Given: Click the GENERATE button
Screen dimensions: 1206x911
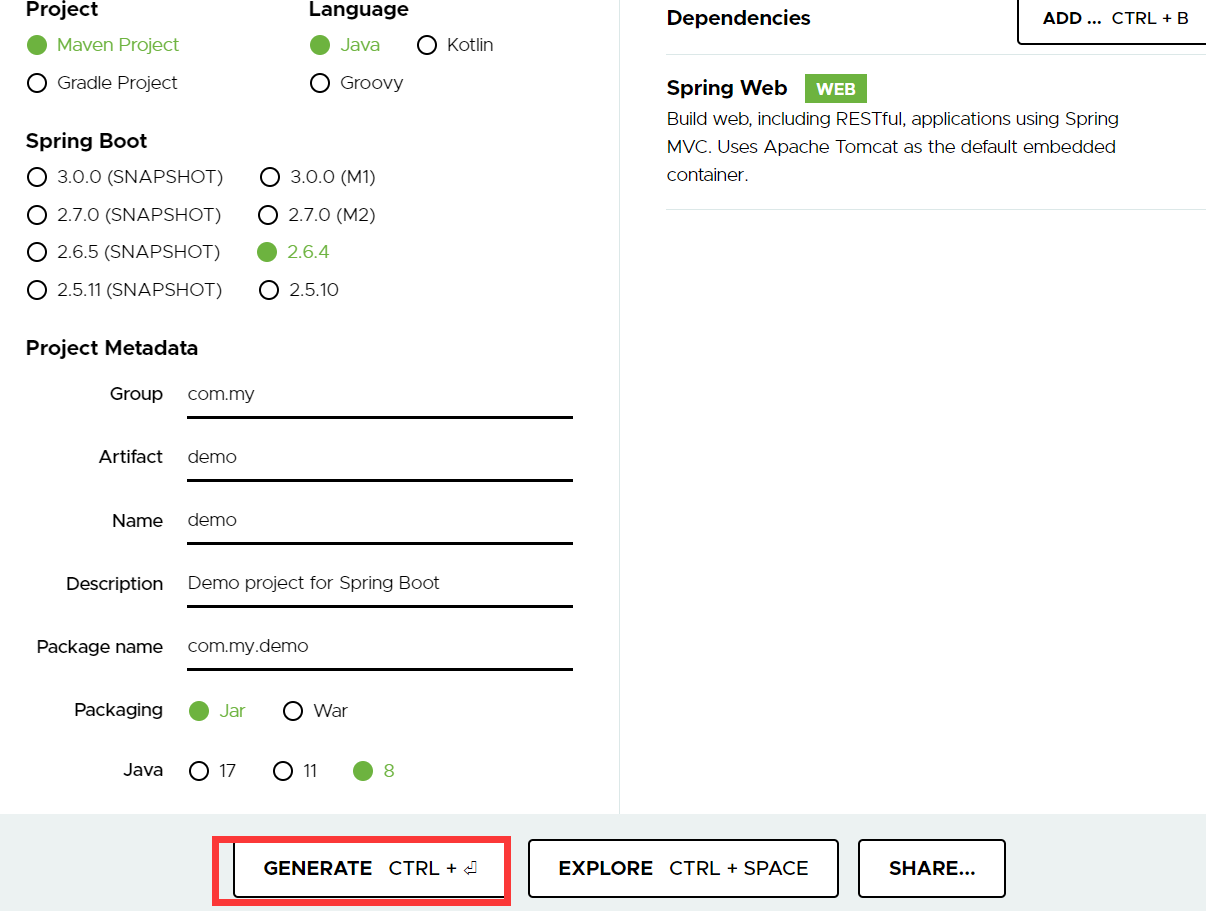Looking at the screenshot, I should click(x=369, y=869).
